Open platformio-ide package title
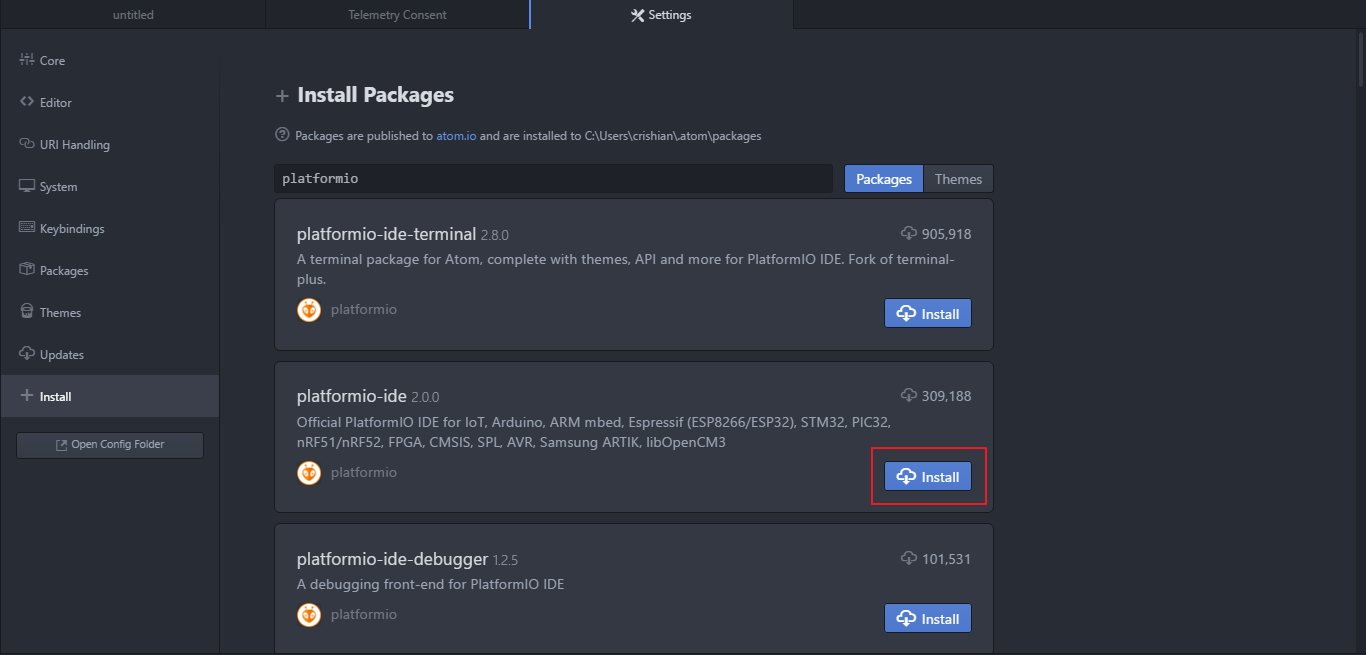Viewport: 1366px width, 655px height. click(352, 396)
